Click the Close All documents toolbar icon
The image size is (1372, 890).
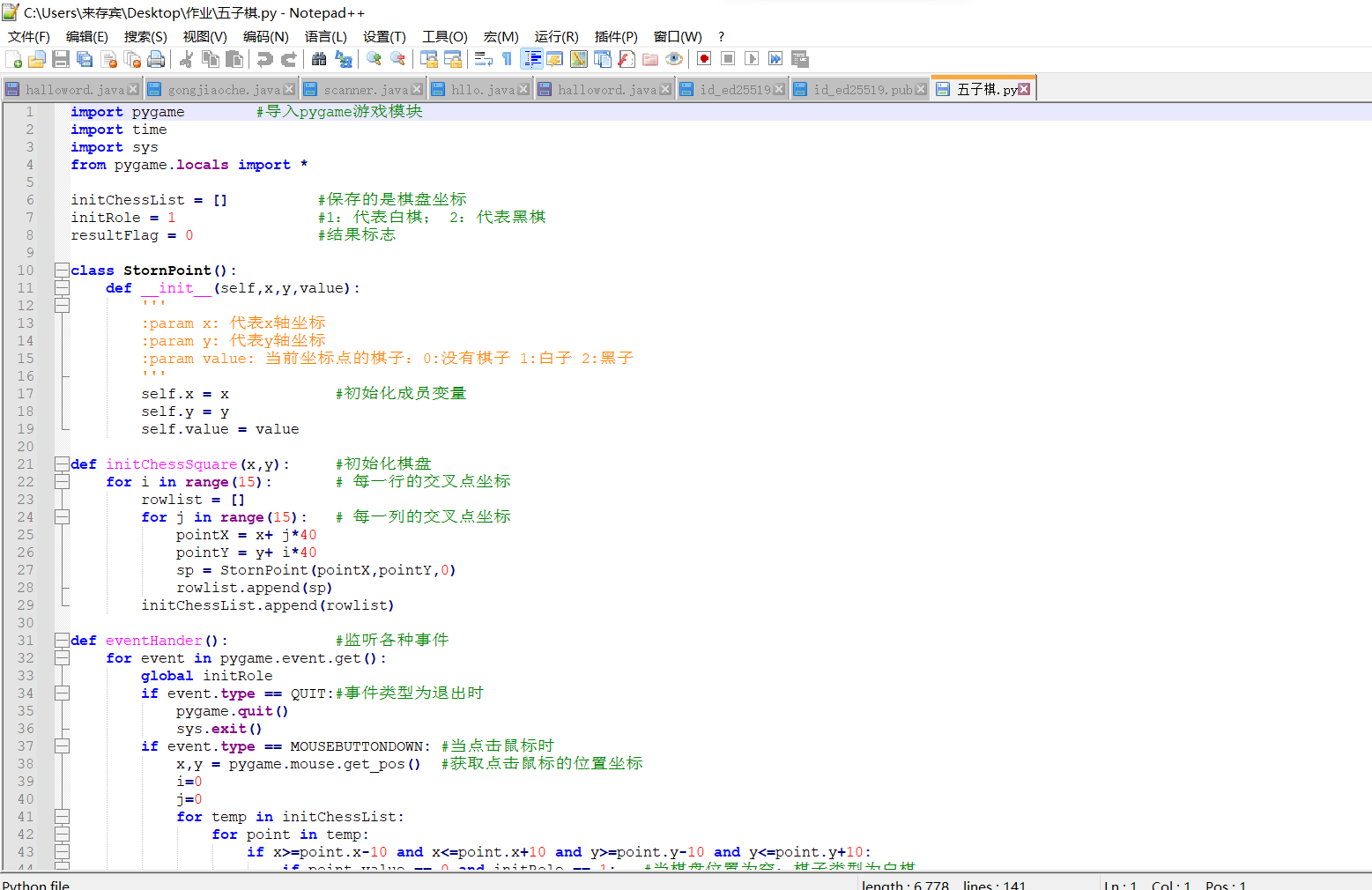[132, 59]
